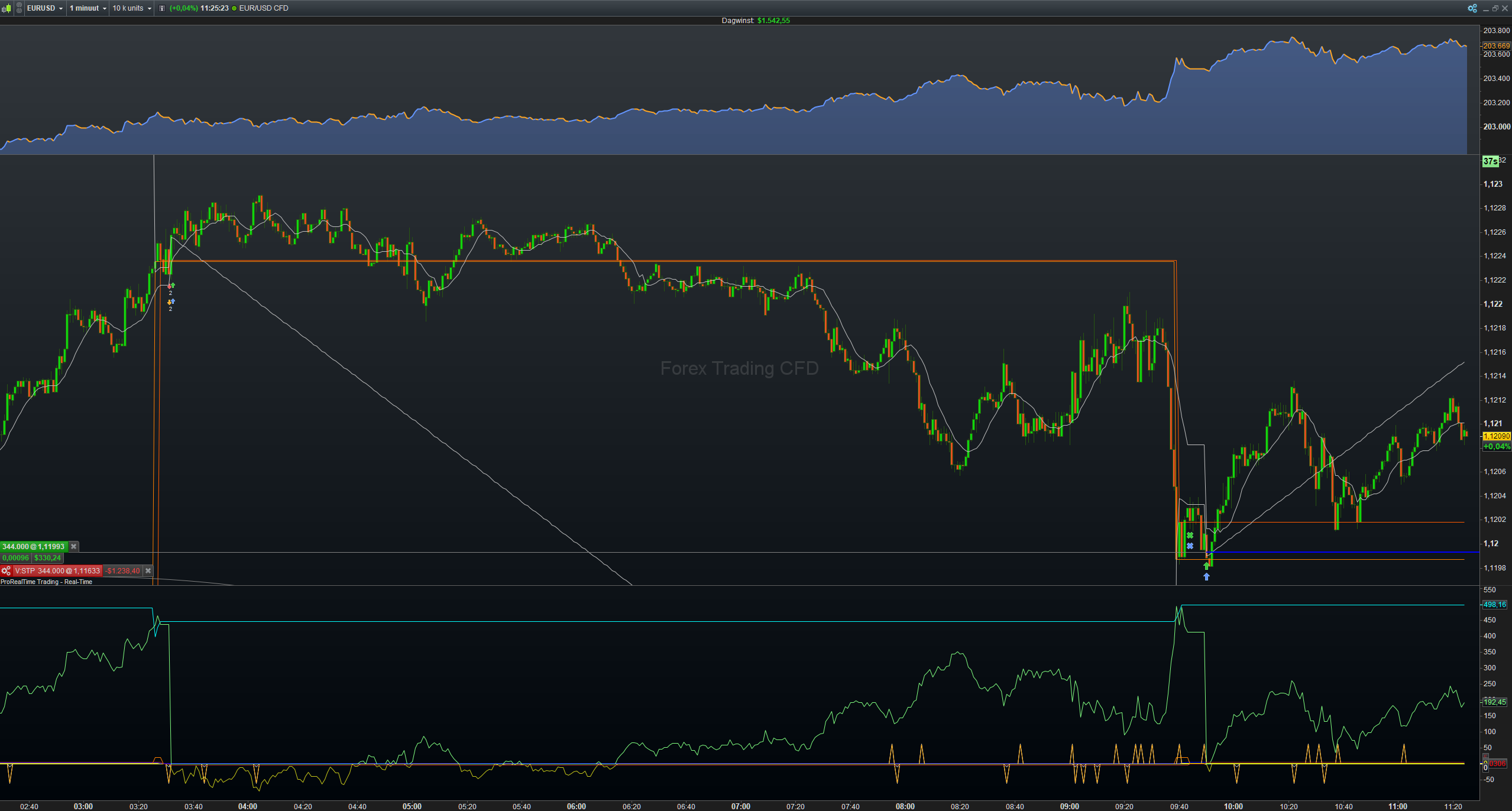Click the blue X trade marker on chart
1512x811 pixels.
pyautogui.click(x=1190, y=546)
